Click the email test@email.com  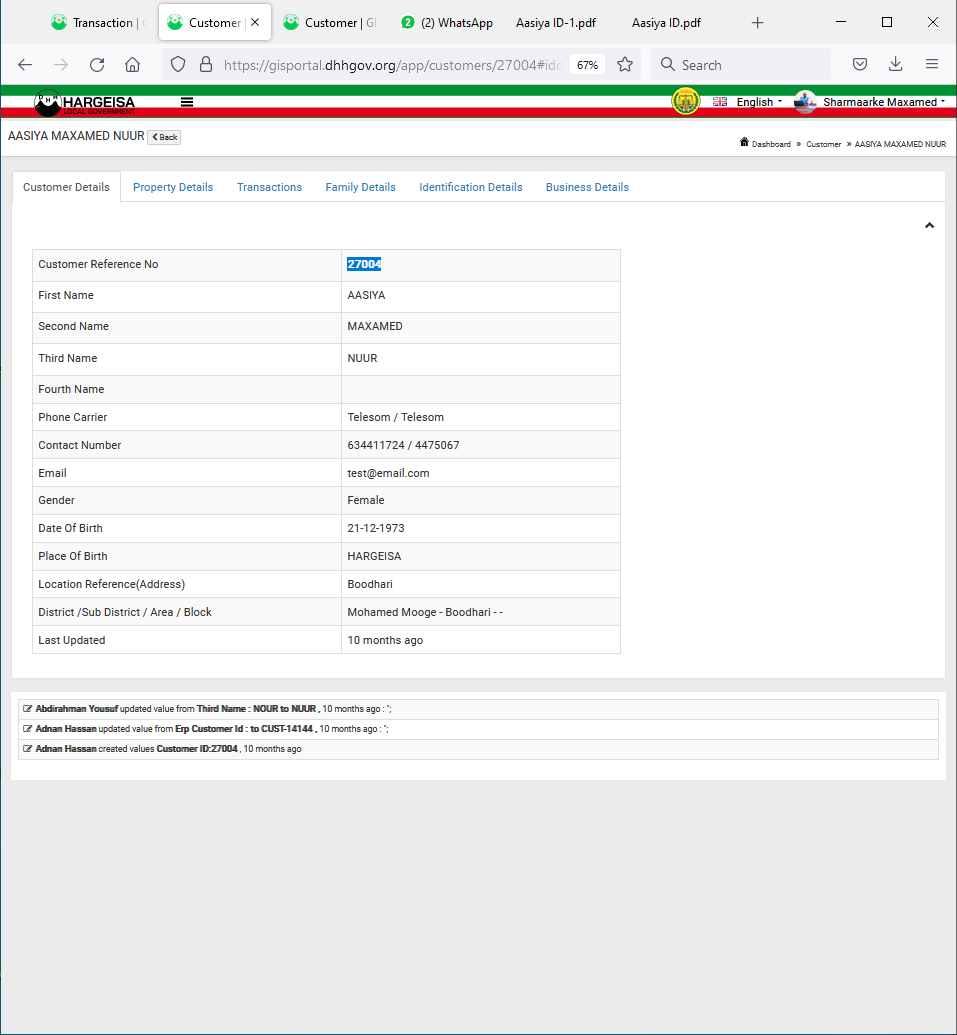coord(388,473)
